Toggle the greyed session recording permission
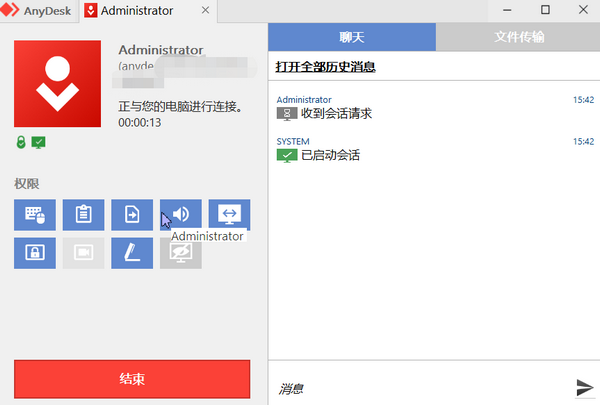Screen dimensions: 600x405 tap(83, 253)
